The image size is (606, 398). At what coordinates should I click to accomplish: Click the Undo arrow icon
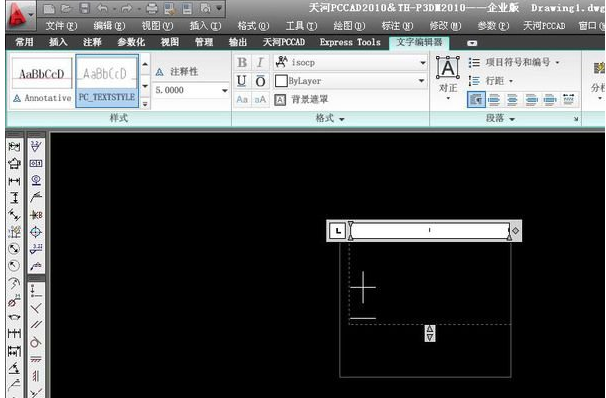pos(102,8)
